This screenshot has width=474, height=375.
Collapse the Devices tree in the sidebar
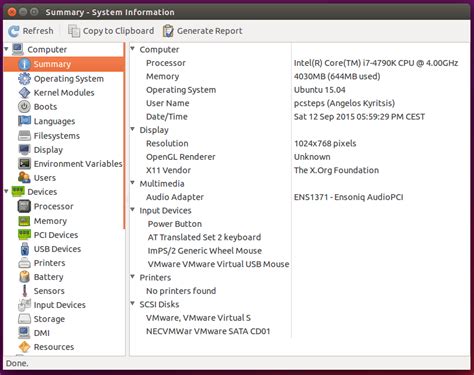(6, 191)
